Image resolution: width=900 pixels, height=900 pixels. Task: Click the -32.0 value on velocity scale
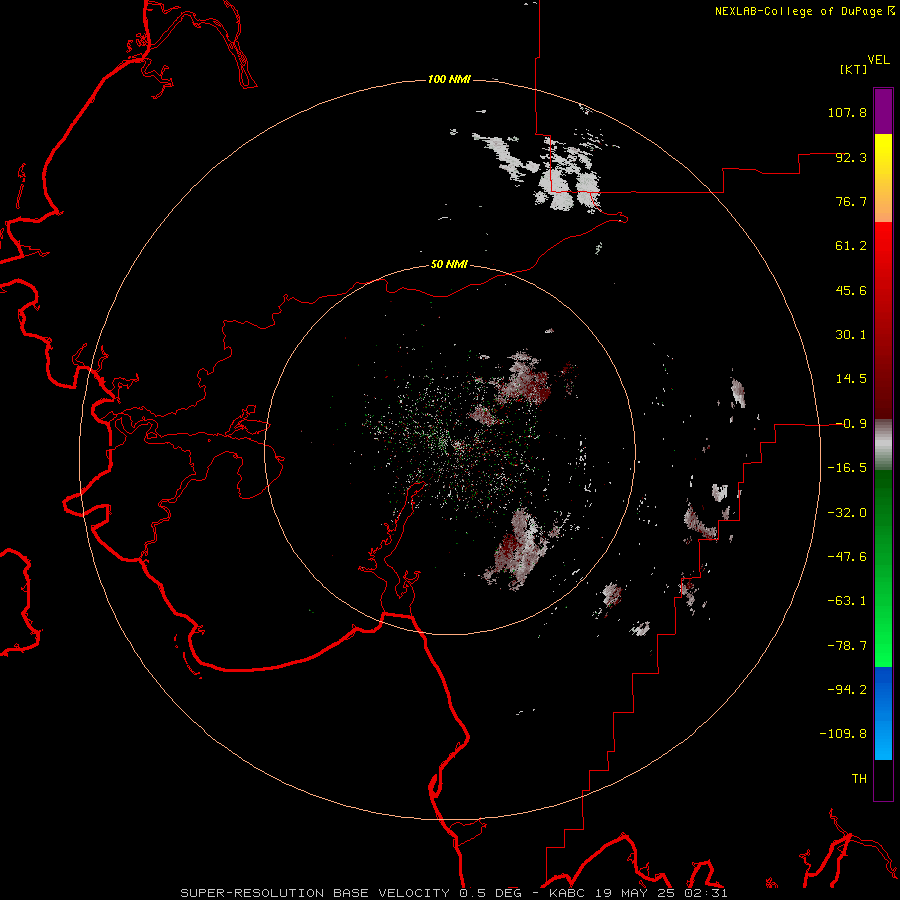point(847,513)
